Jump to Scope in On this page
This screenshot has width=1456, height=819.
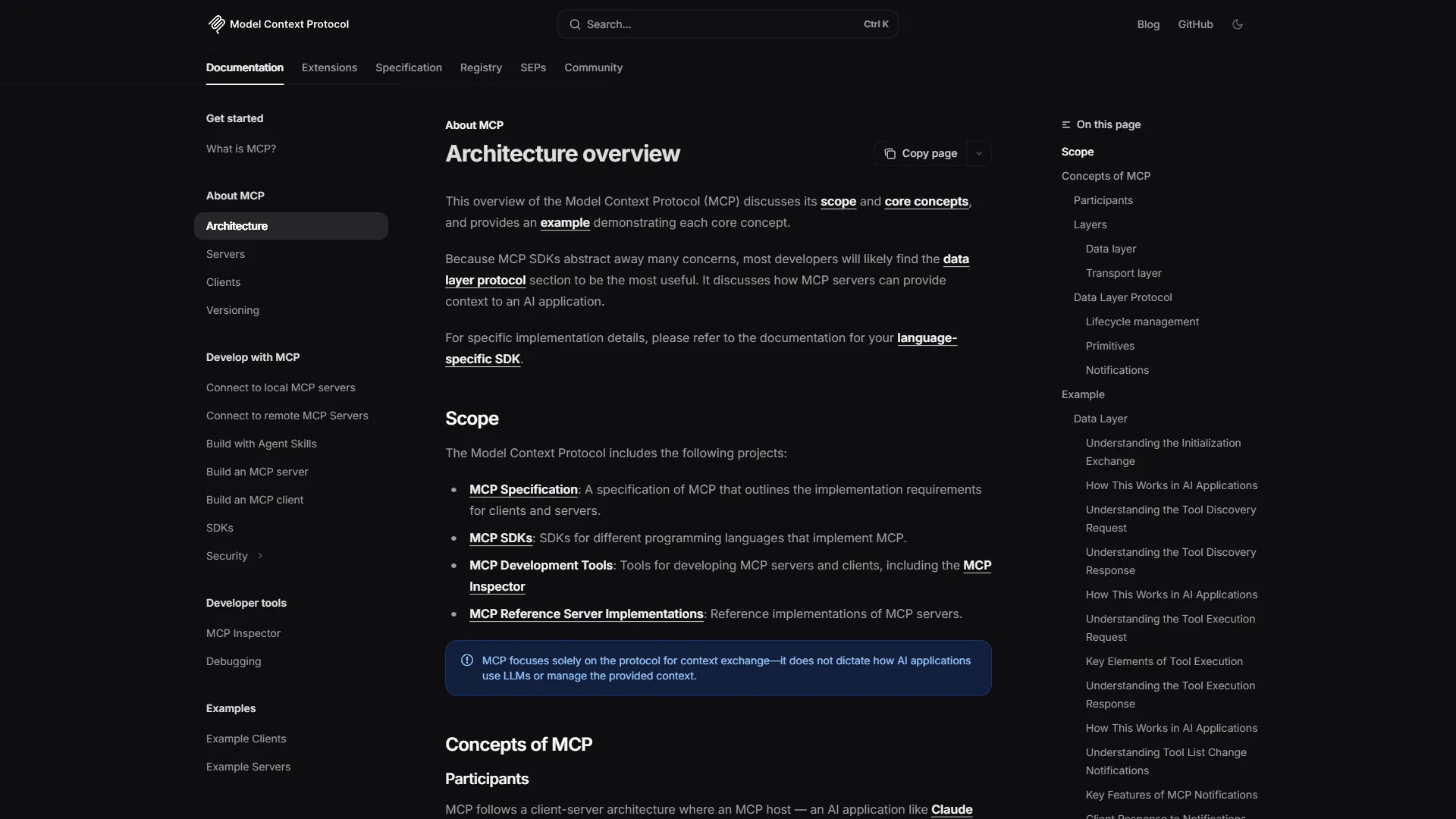click(1078, 152)
